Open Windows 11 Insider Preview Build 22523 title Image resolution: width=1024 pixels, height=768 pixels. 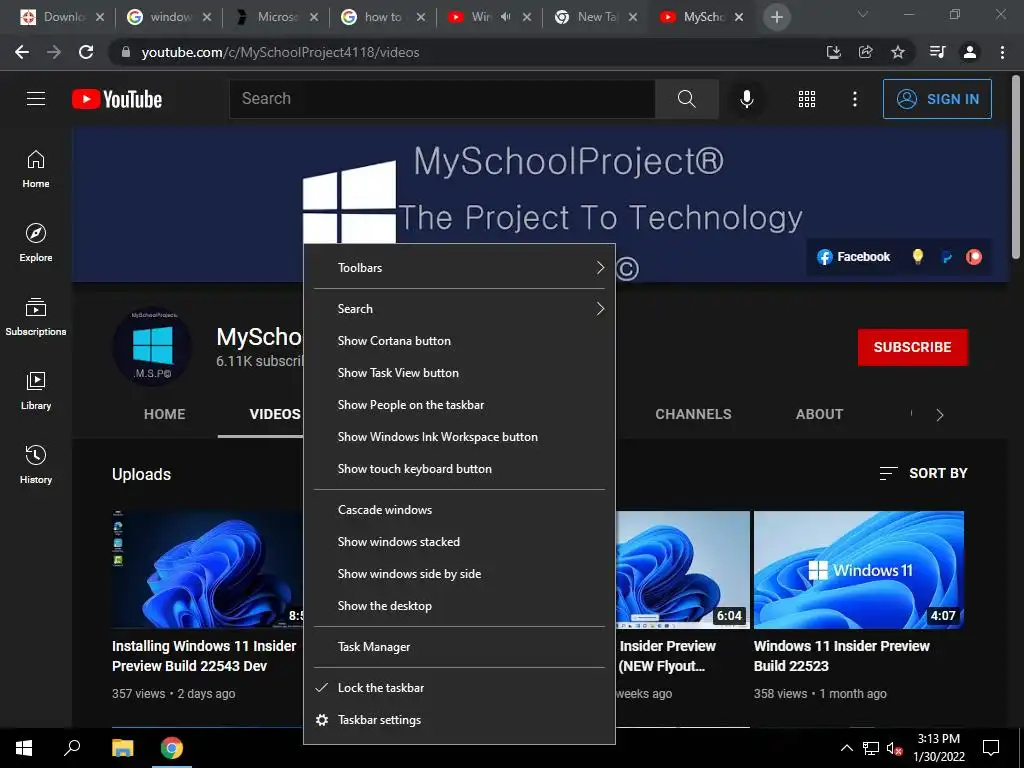pyautogui.click(x=842, y=656)
